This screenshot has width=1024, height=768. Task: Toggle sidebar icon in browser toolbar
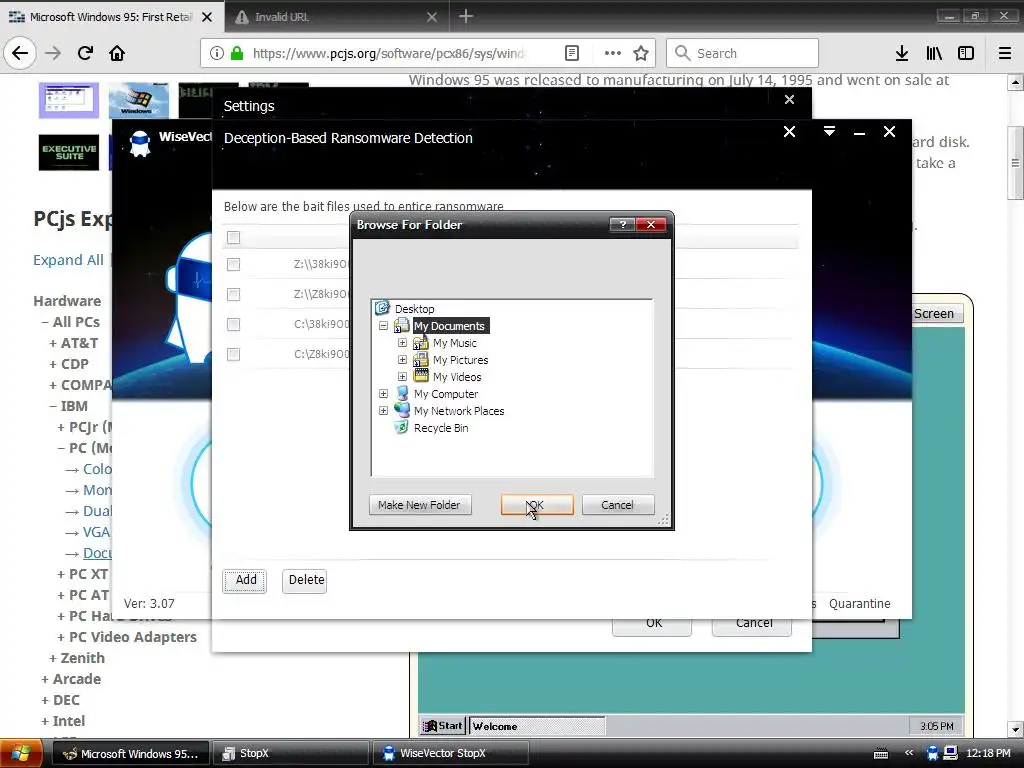tap(966, 53)
